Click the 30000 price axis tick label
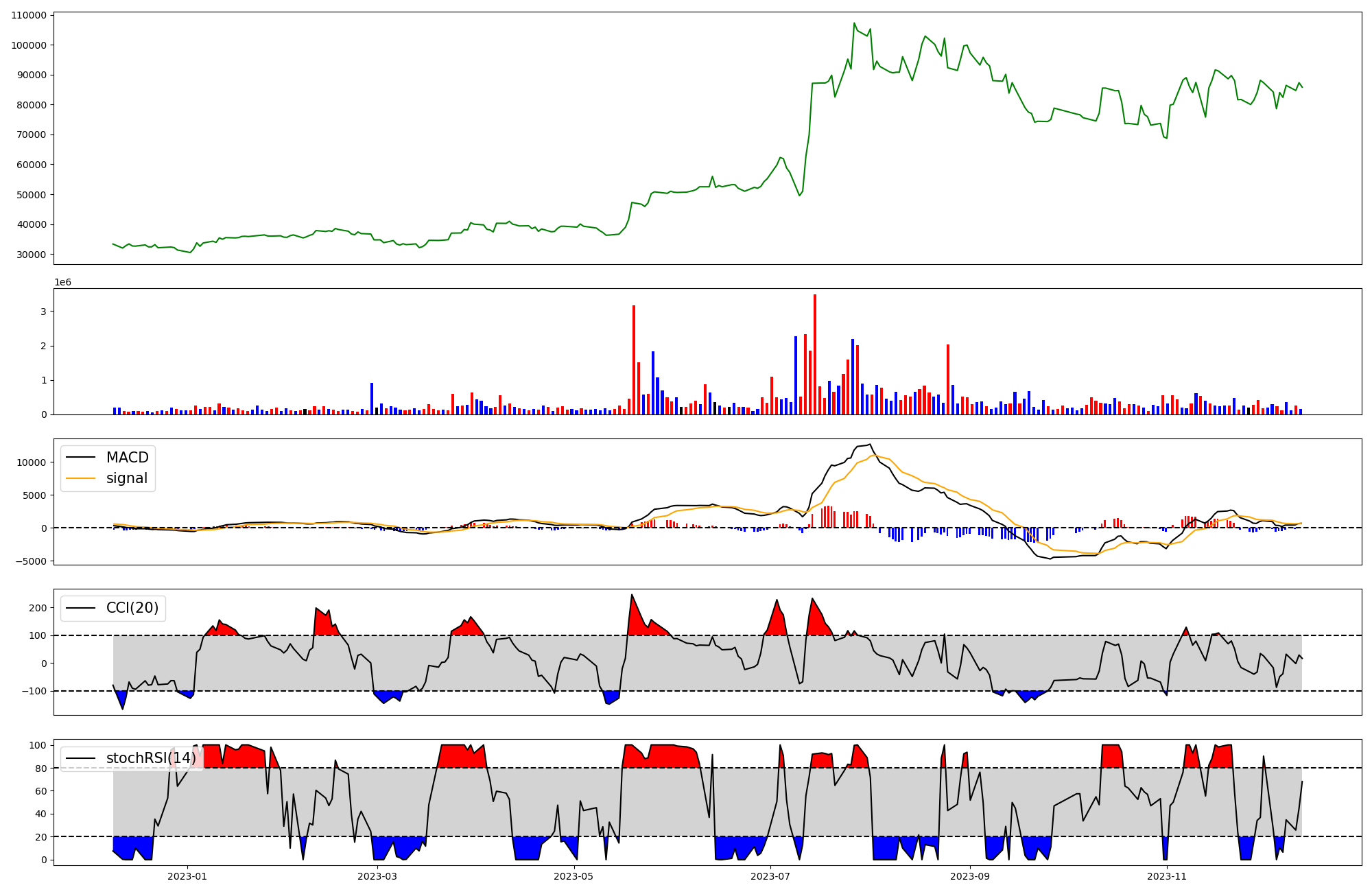Image resolution: width=1372 pixels, height=892 pixels. 32,255
